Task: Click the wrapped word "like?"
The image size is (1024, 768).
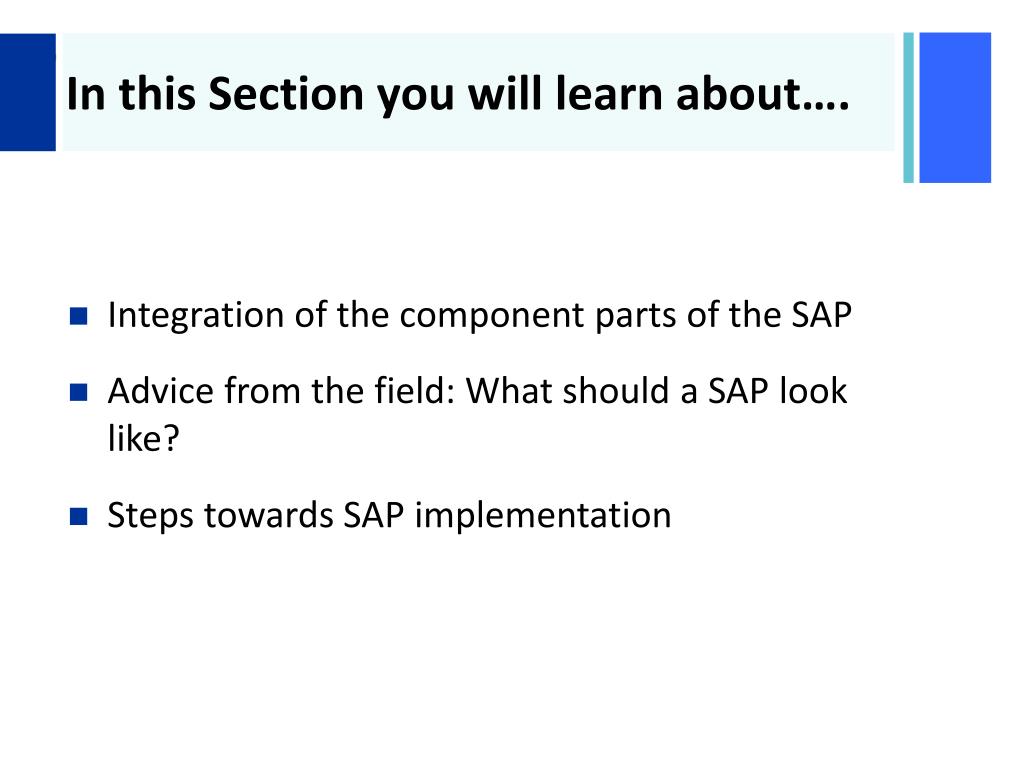Action: tap(143, 438)
